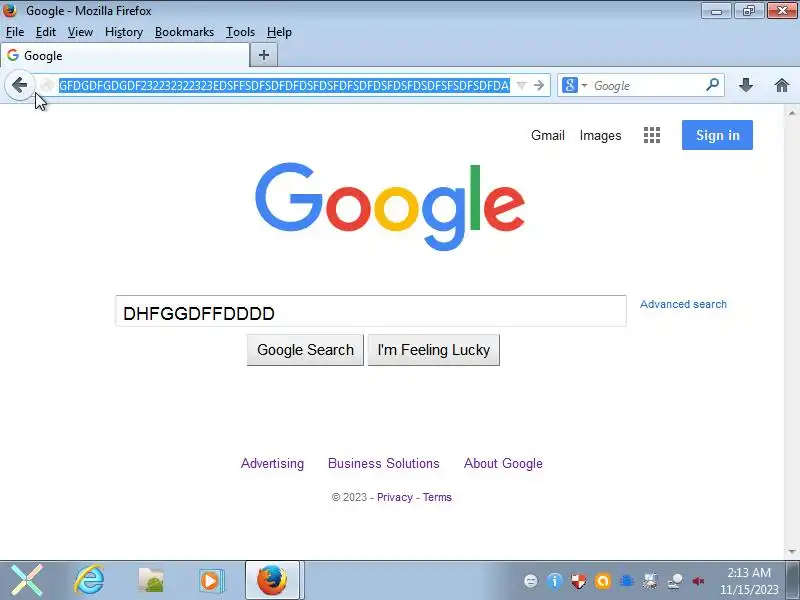Screen dimensions: 800x600
Task: Open the Edit menu
Action: coord(45,32)
